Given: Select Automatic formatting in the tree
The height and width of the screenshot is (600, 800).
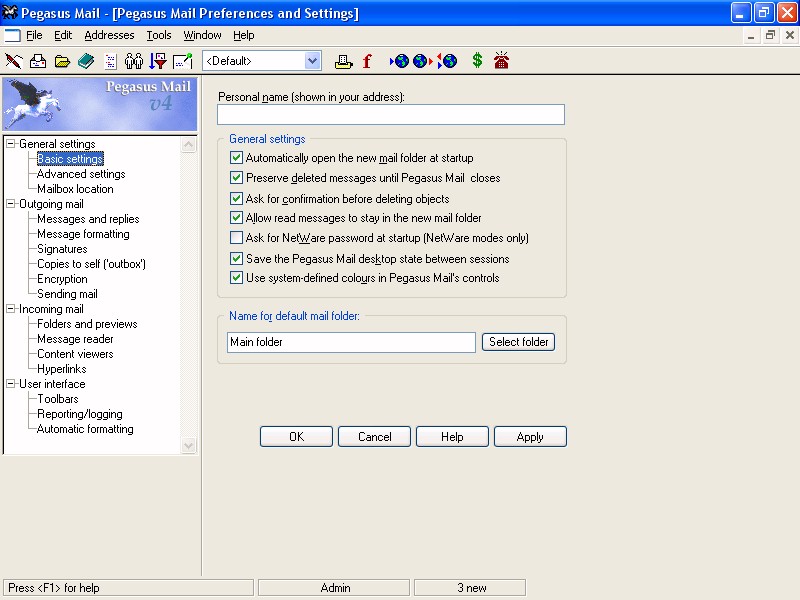Looking at the screenshot, I should click(85, 429).
